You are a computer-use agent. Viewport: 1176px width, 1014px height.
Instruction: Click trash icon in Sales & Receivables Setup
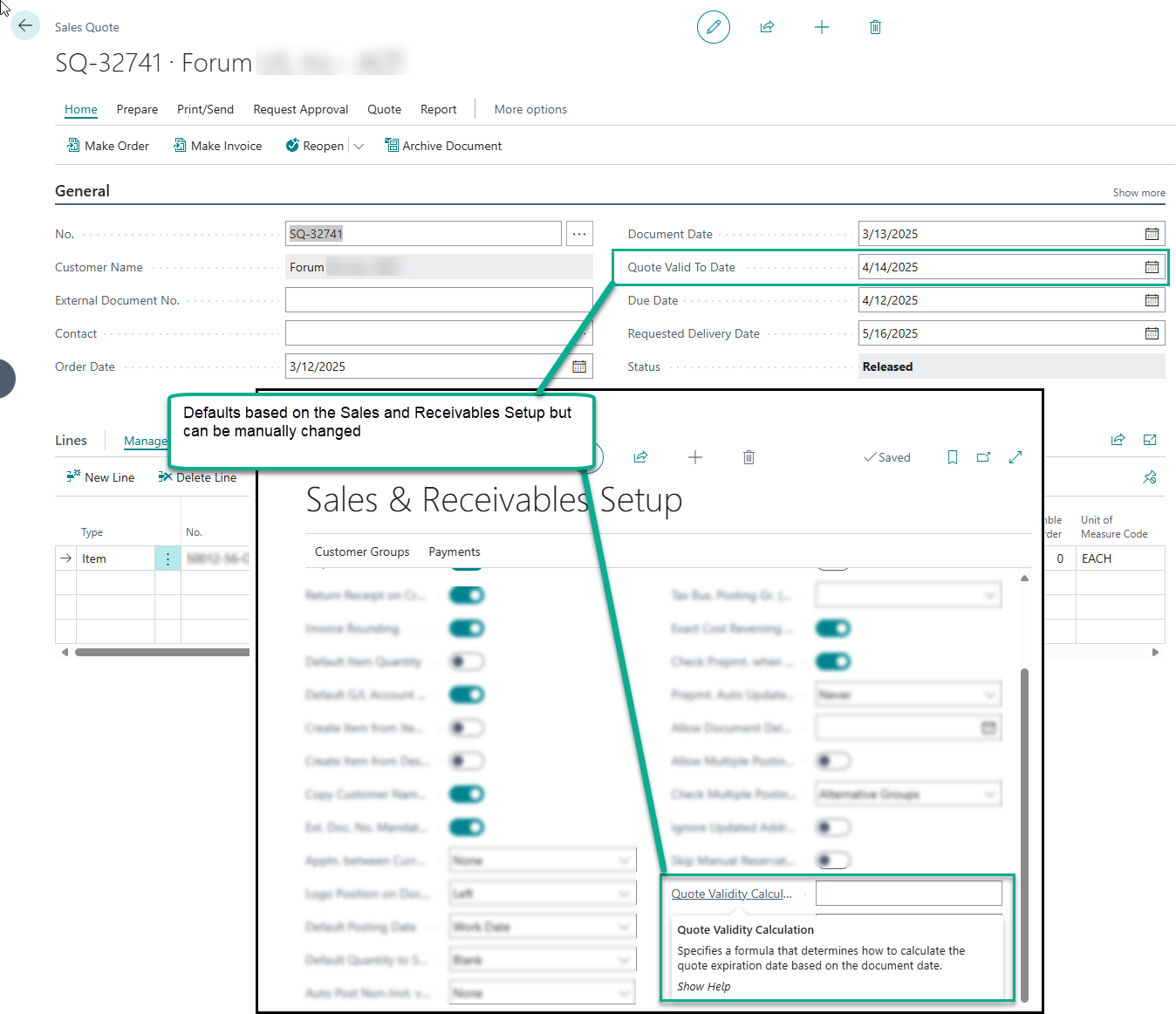click(x=749, y=457)
